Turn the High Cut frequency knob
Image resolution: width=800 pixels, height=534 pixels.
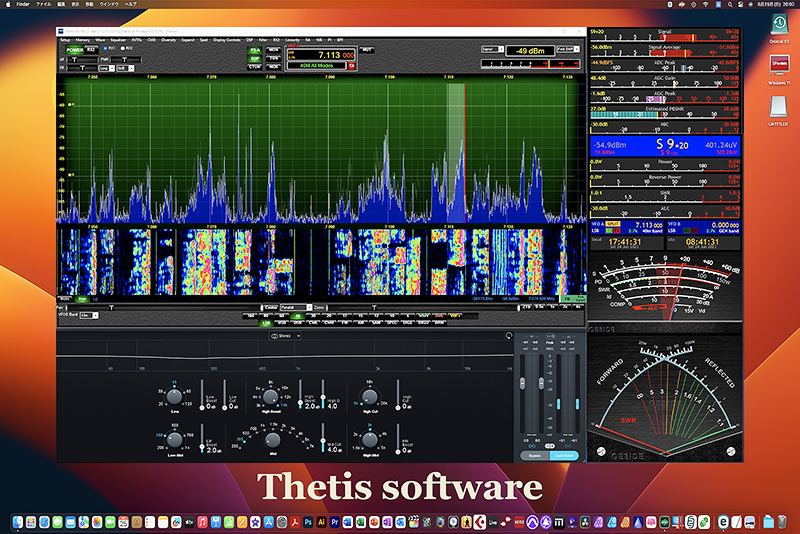coord(369,396)
